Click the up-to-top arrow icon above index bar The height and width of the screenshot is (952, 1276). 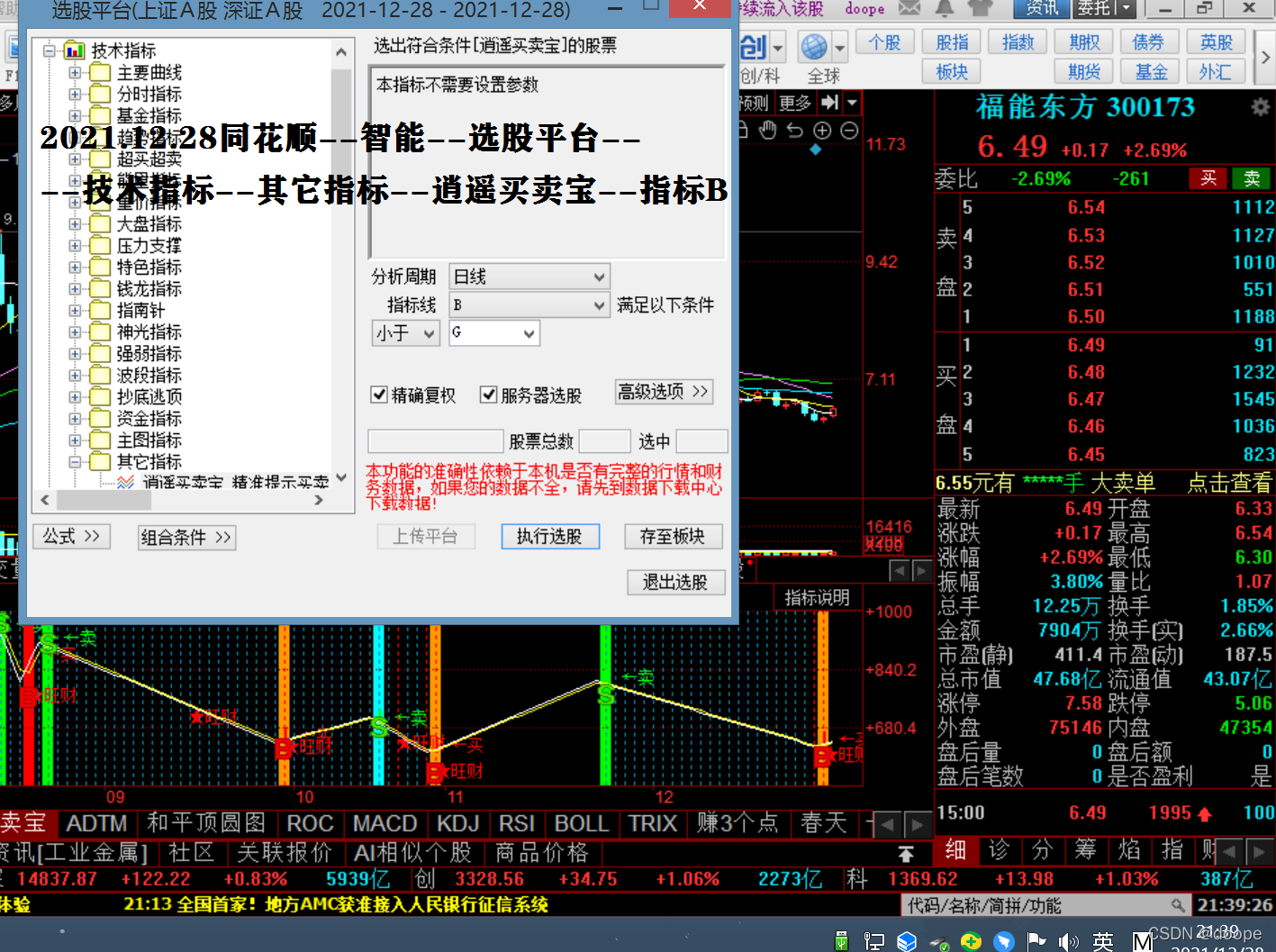906,853
